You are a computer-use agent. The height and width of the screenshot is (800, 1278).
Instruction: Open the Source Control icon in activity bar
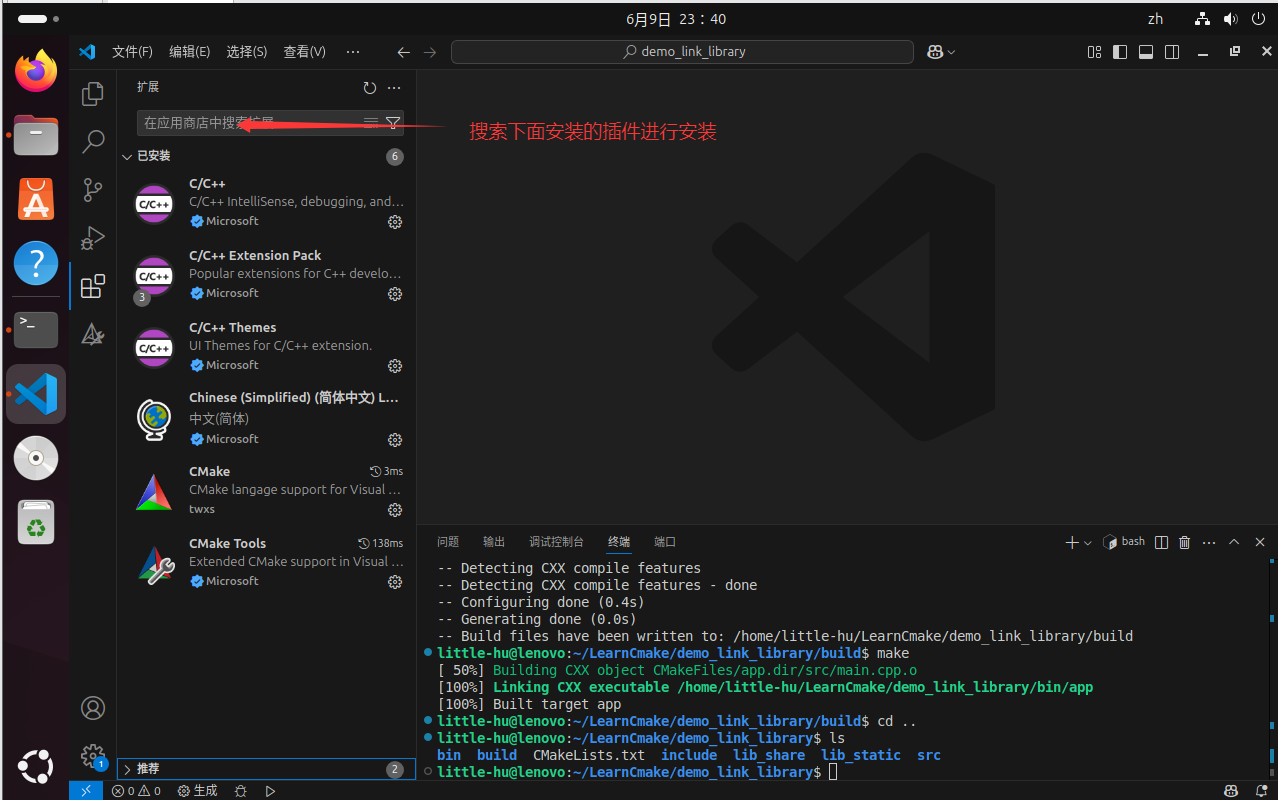pyautogui.click(x=92, y=190)
